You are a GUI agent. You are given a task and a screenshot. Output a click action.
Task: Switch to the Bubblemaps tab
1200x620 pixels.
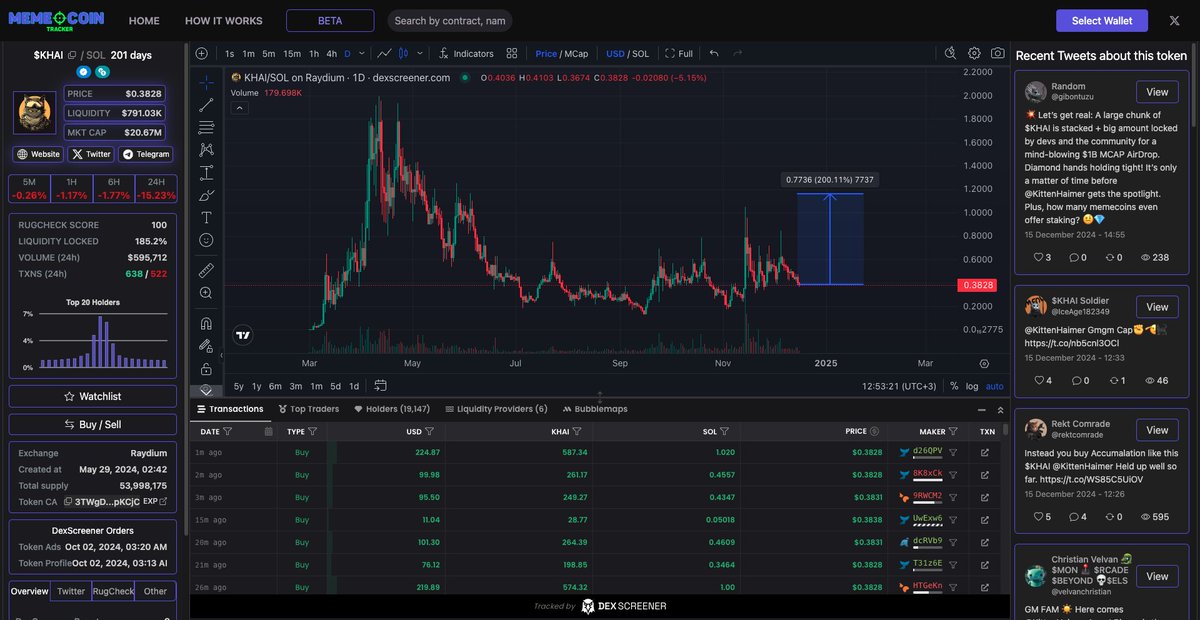[595, 409]
